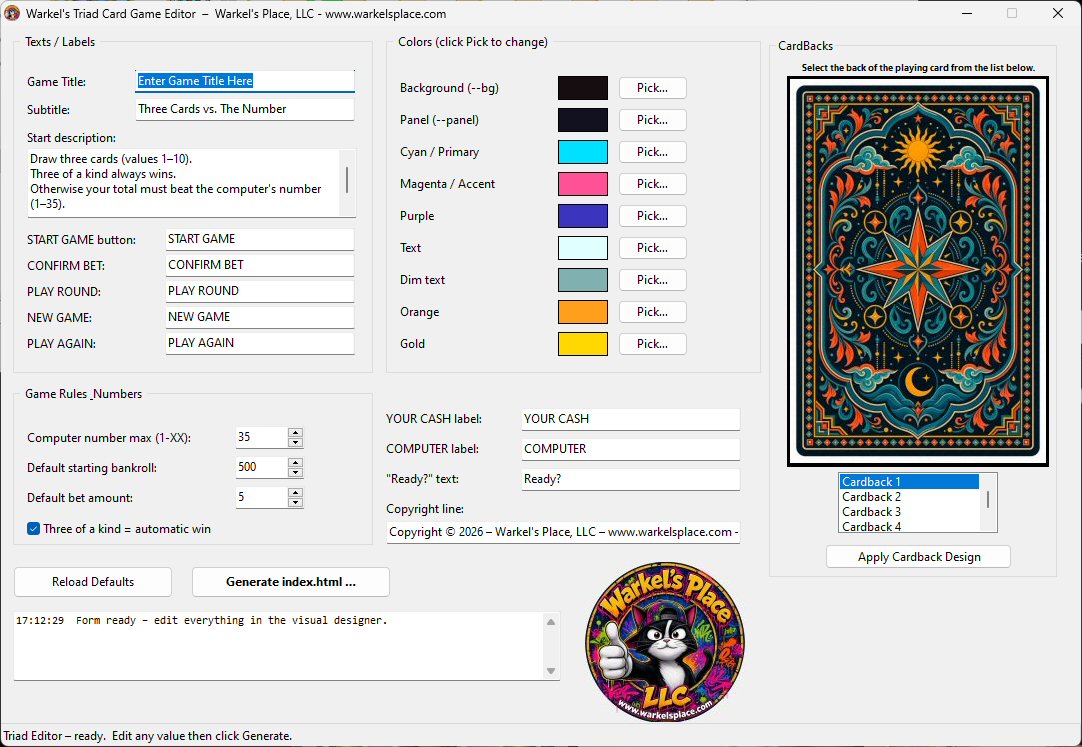
Task: Select Cardback 4 in the list
Action: coord(909,526)
